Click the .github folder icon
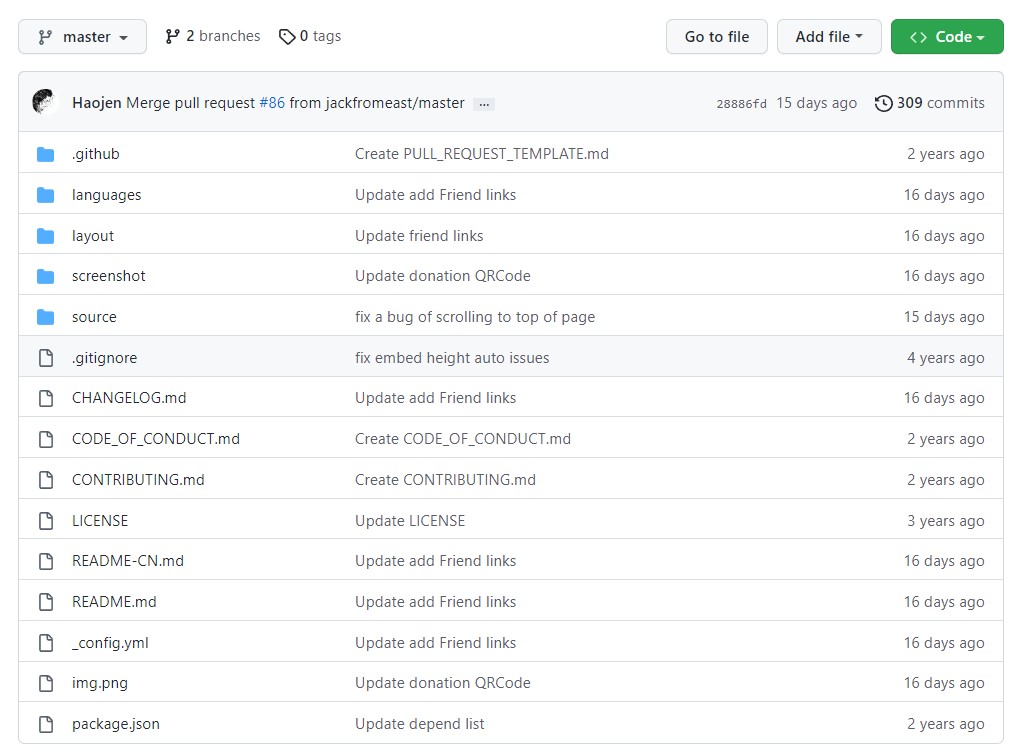The height and width of the screenshot is (753, 1016). click(45, 154)
